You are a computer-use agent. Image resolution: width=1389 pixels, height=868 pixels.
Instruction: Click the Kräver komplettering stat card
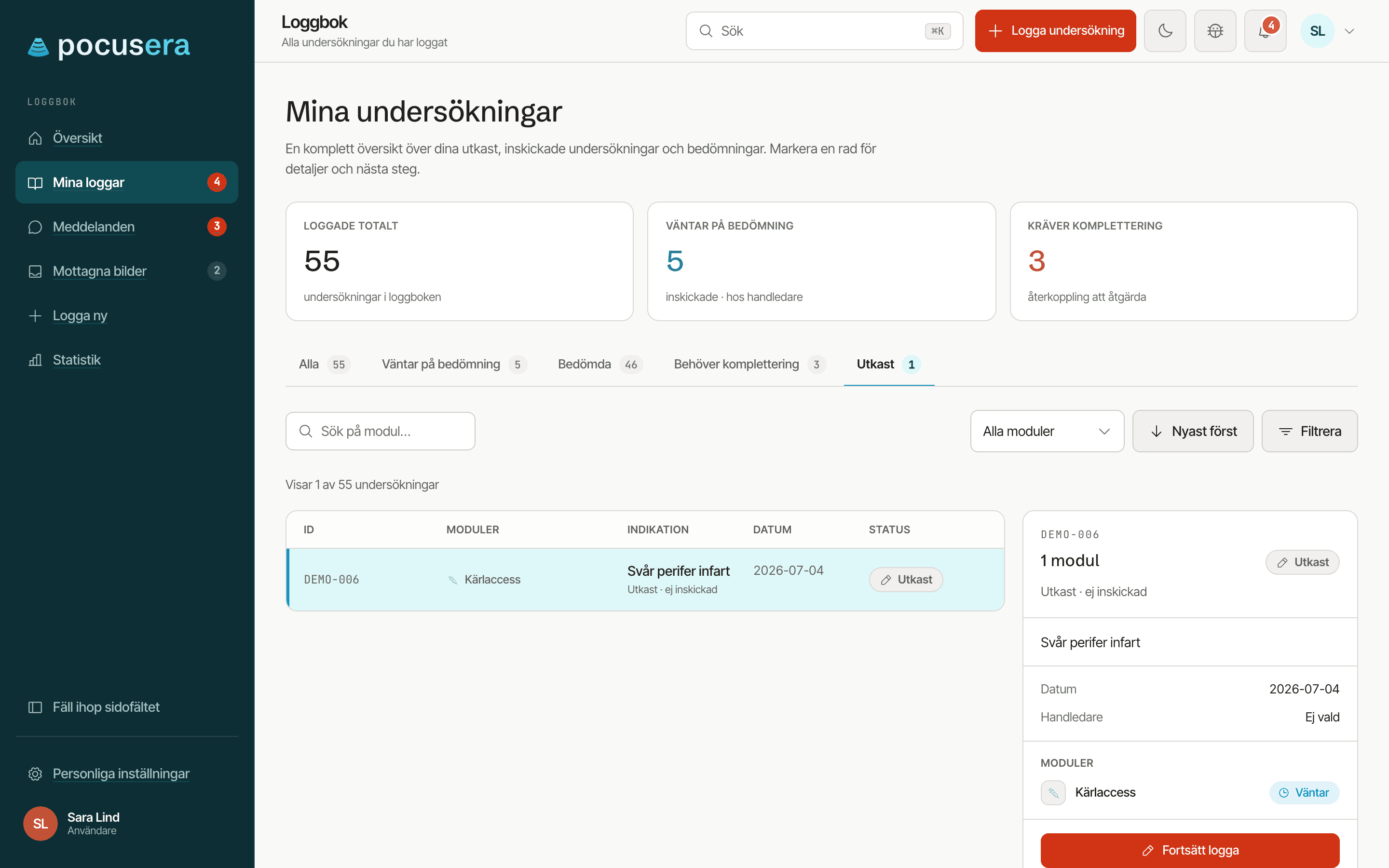(1183, 261)
